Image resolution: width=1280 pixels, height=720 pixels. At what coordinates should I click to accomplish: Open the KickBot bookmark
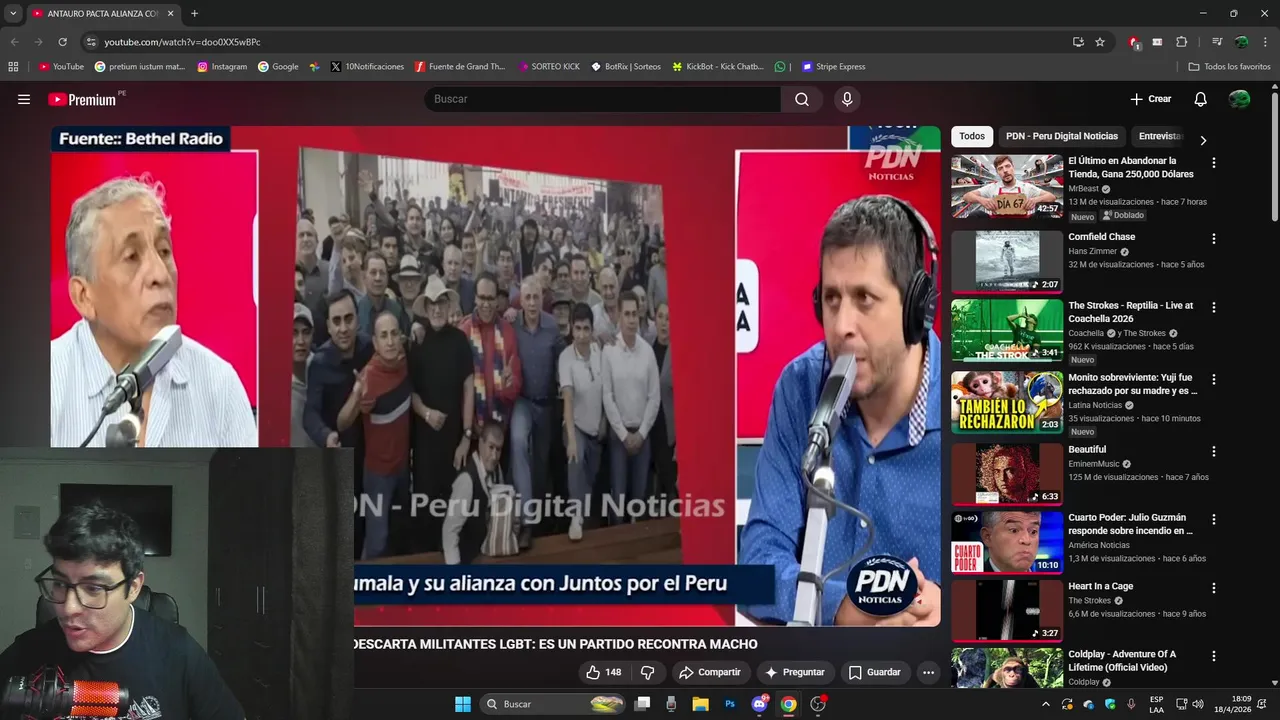pyautogui.click(x=718, y=67)
